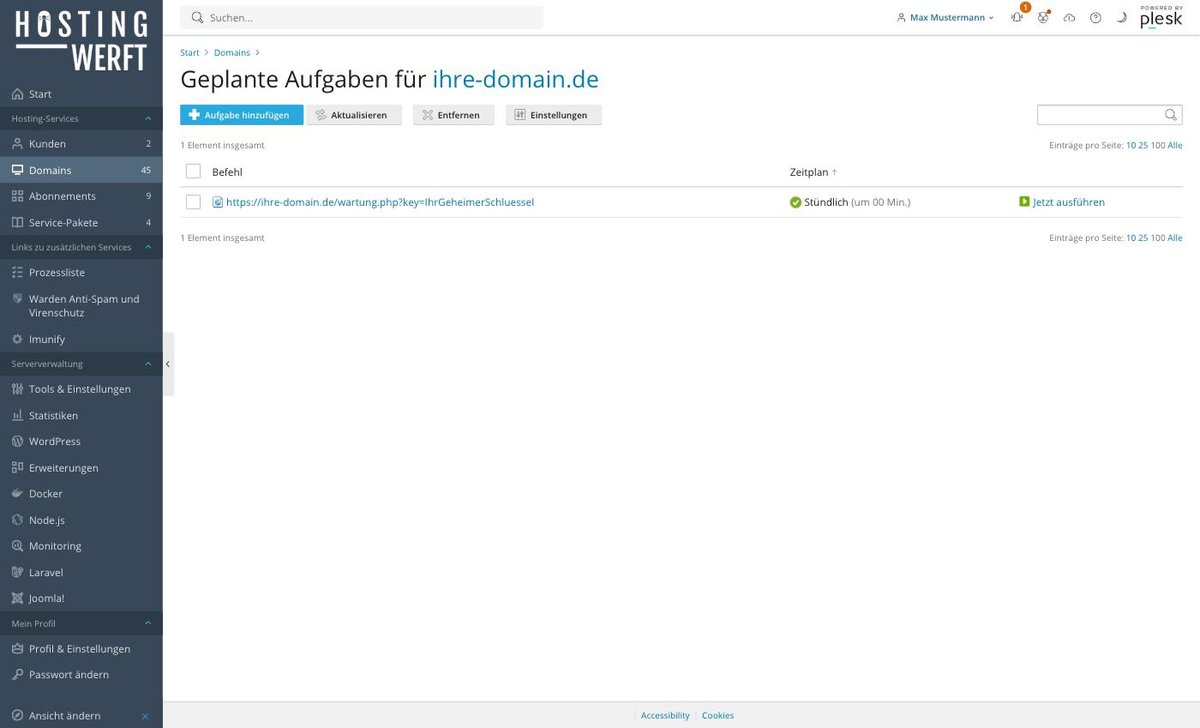Click the Plesk logo
Screen dimensions: 1200x728
(x=1161, y=16)
